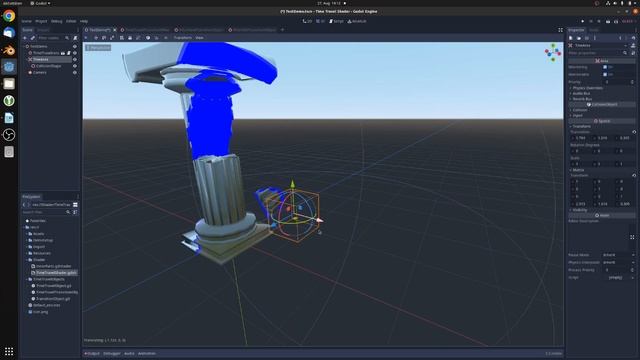Image resolution: width=640 pixels, height=360 pixels.
Task: Create a new resource in Inspector
Action: pyautogui.click(x=571, y=38)
